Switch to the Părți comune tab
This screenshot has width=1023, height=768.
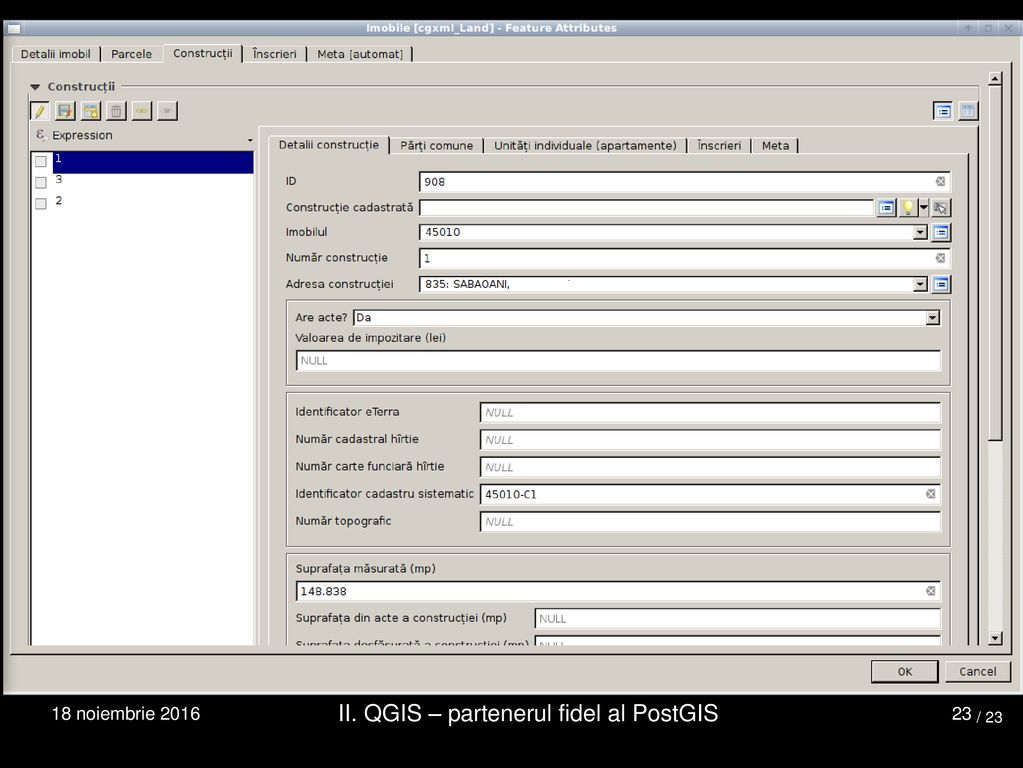click(436, 146)
